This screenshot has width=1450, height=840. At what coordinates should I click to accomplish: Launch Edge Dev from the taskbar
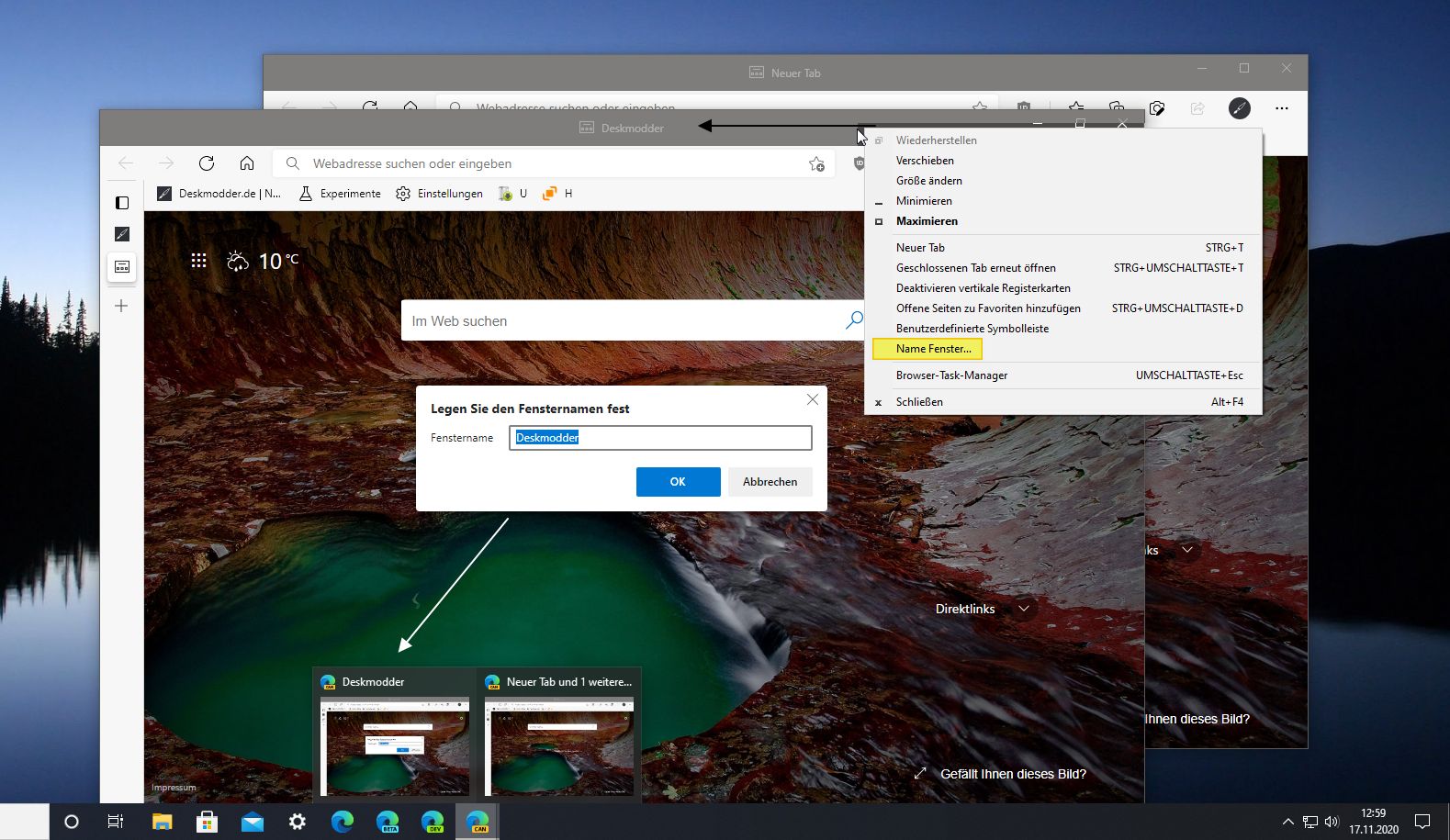tap(433, 822)
